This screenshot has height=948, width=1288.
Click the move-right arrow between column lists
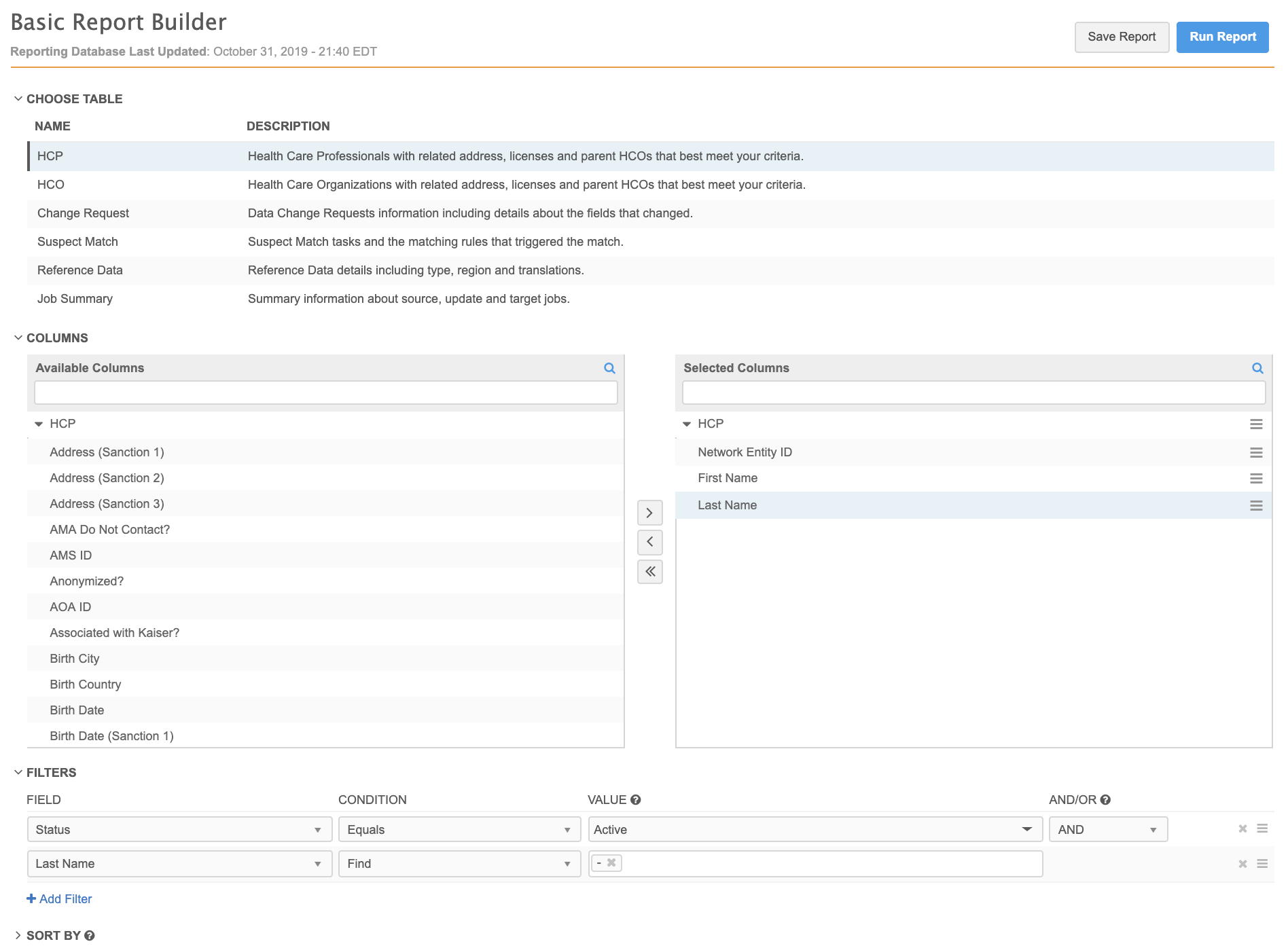[x=649, y=513]
